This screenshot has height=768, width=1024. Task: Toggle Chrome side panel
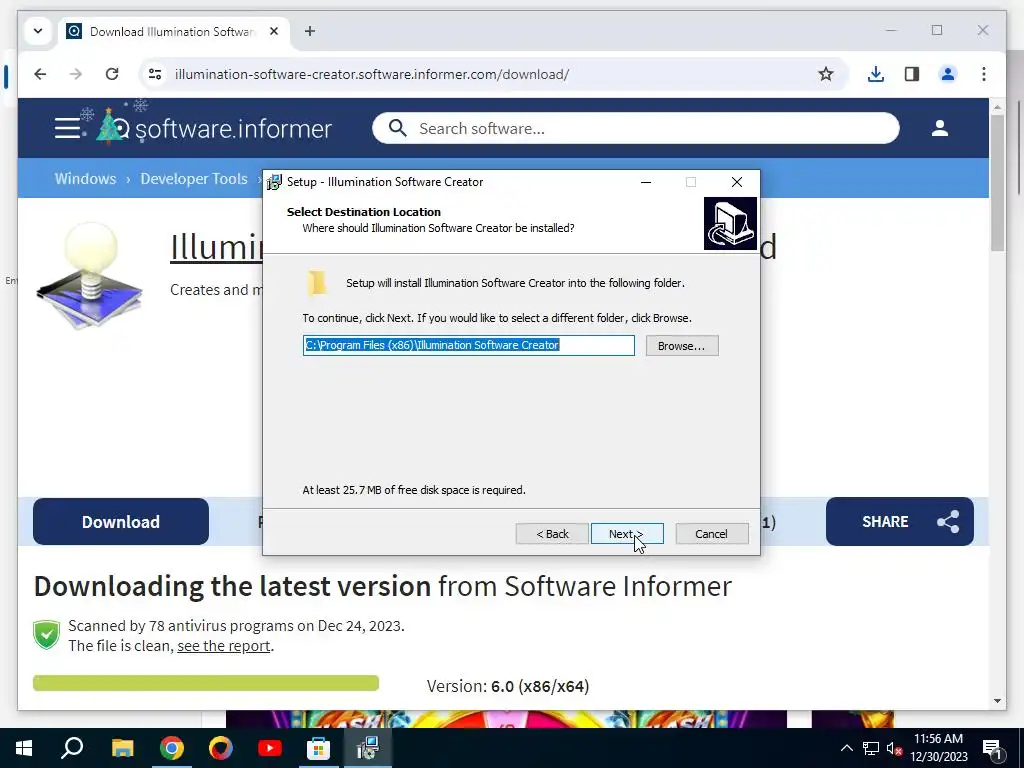point(912,74)
